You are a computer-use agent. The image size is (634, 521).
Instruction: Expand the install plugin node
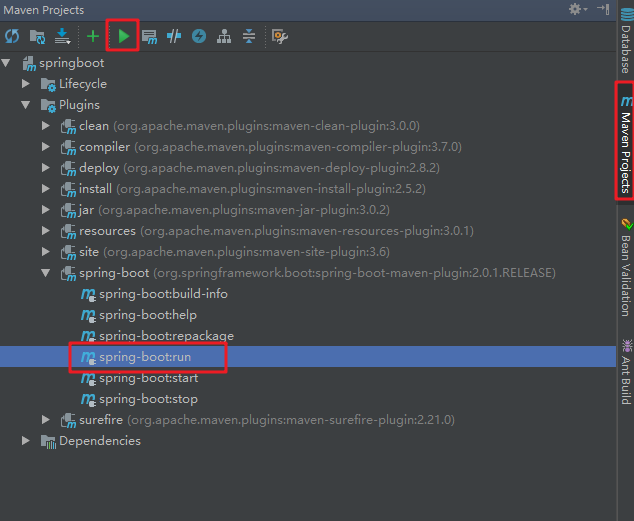46,189
